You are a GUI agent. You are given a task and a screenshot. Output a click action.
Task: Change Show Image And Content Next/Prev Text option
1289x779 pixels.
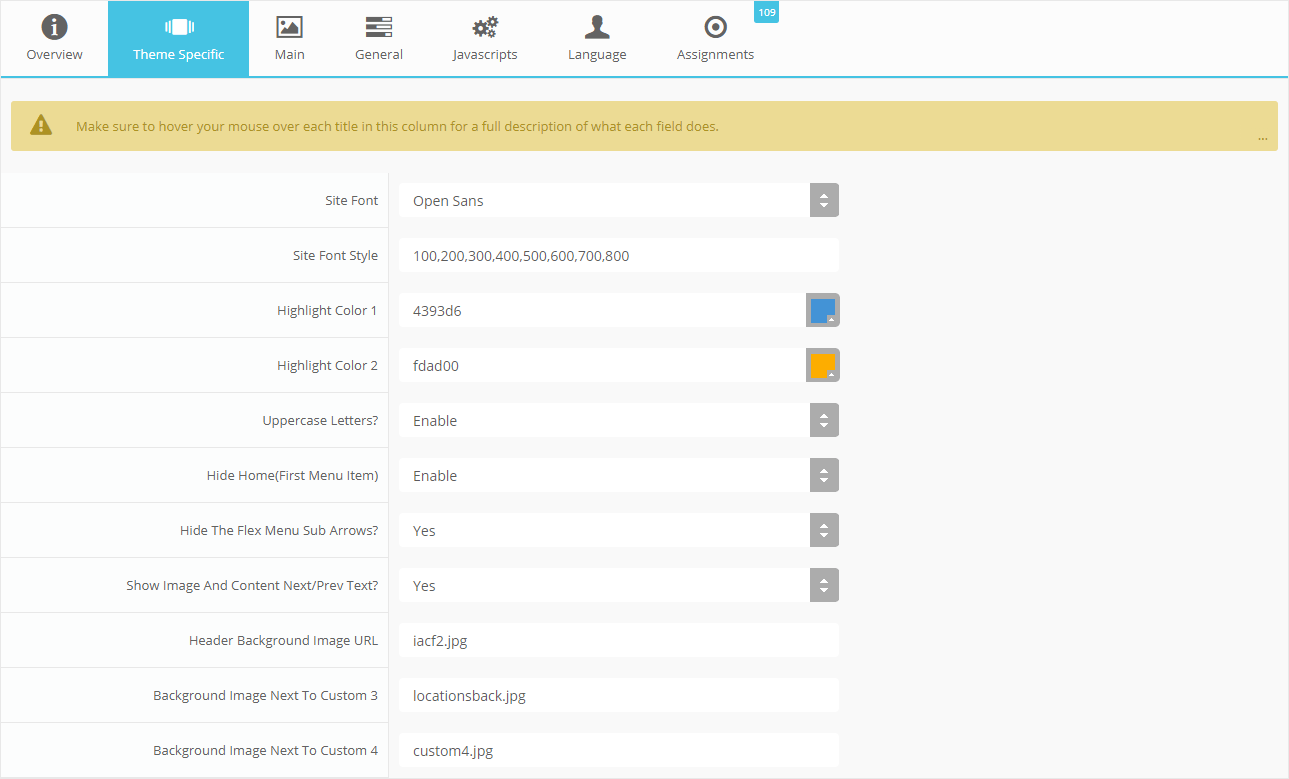pos(618,585)
